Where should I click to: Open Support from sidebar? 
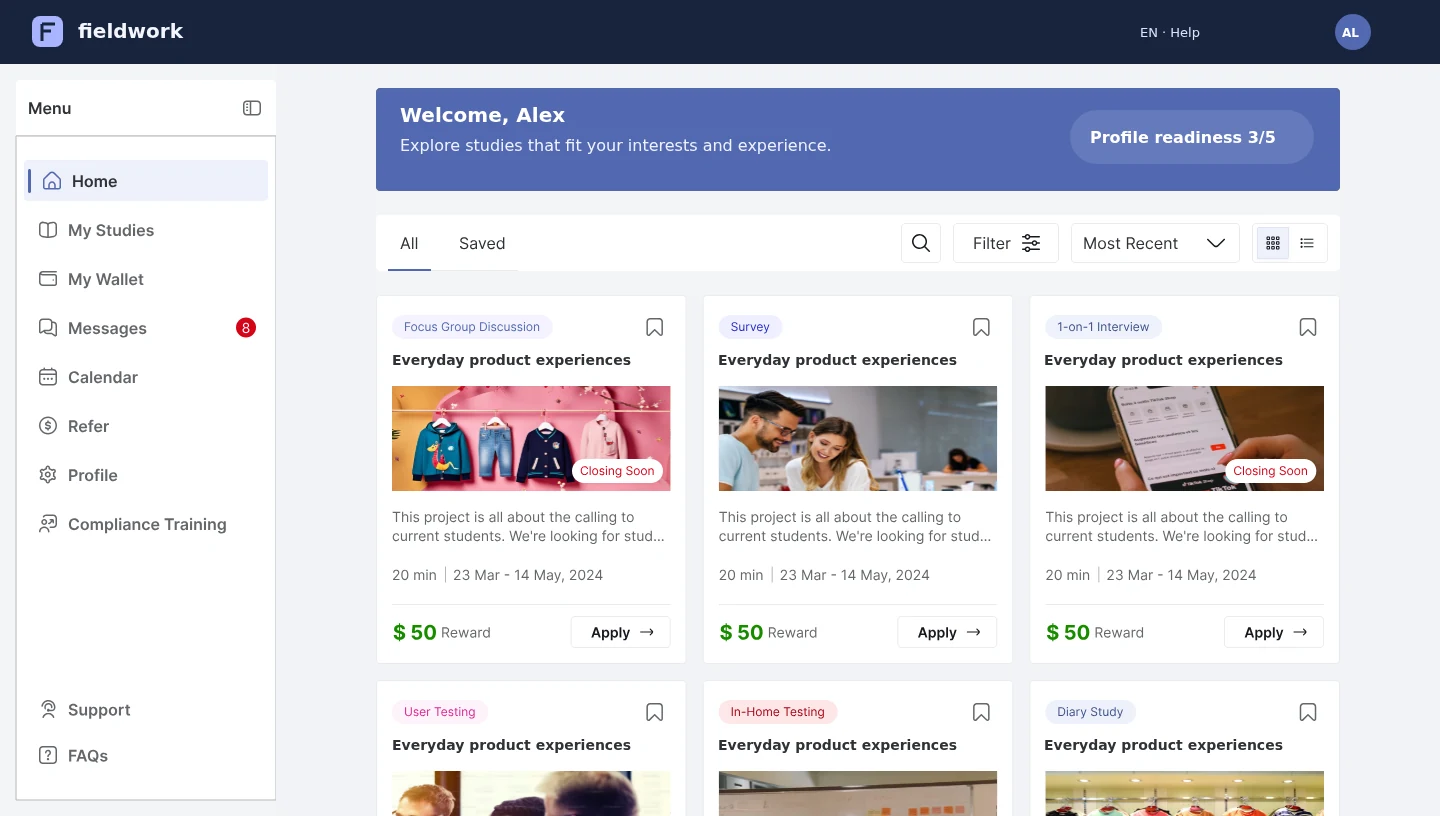pos(146,710)
